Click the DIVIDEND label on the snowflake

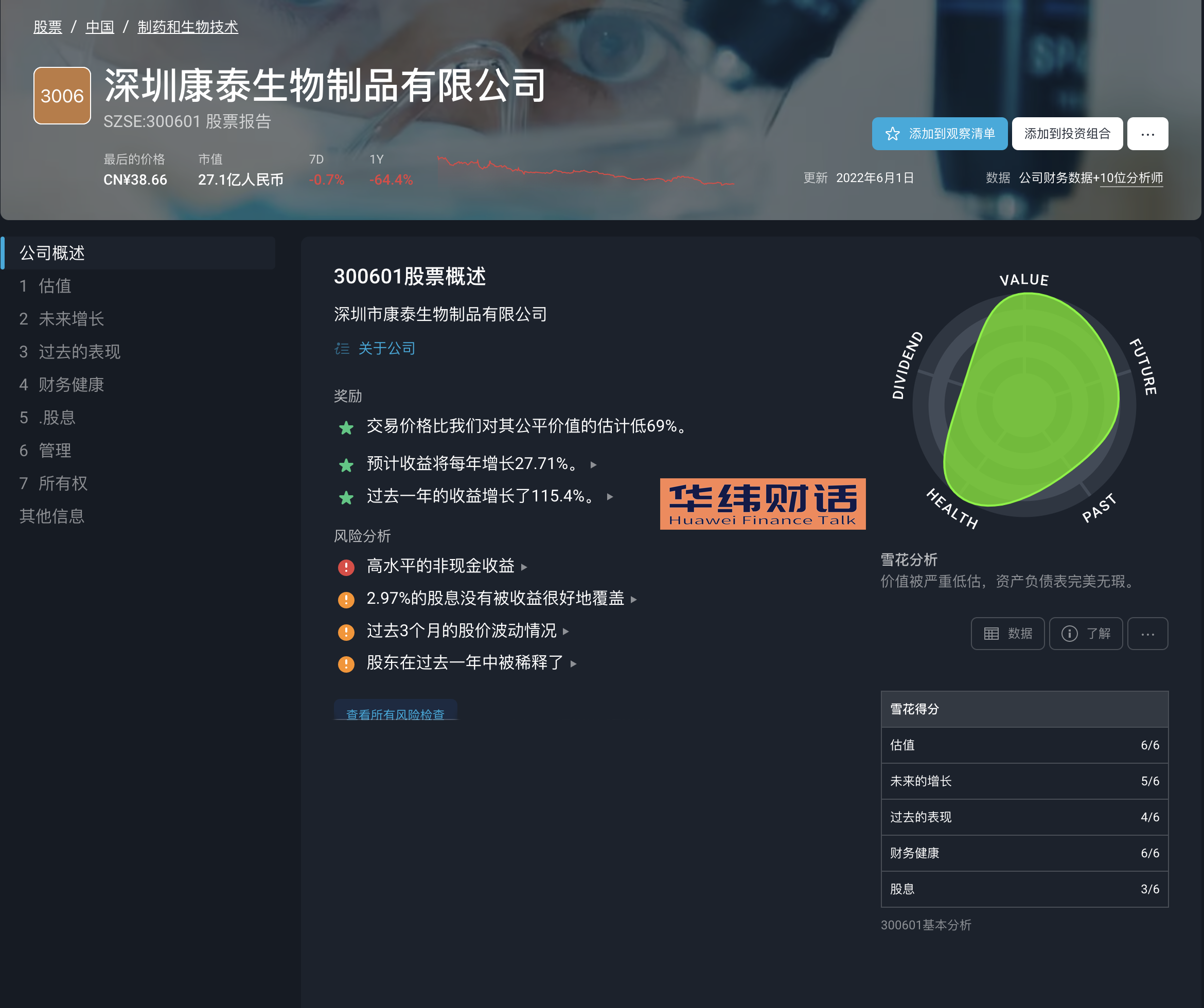click(x=907, y=365)
